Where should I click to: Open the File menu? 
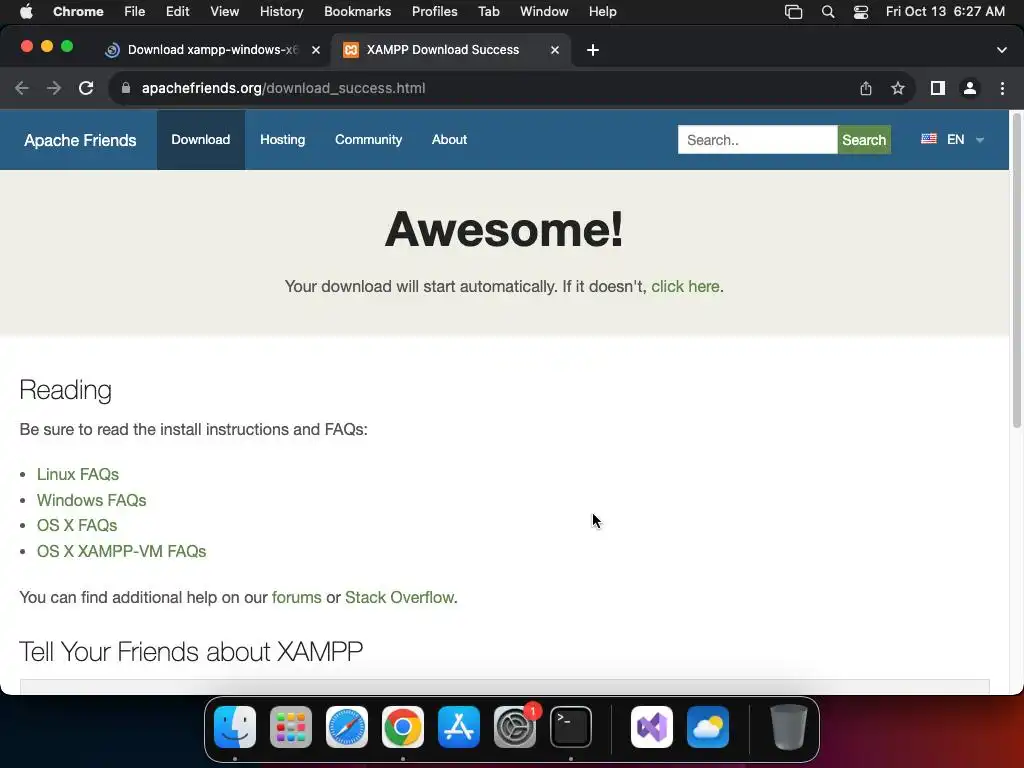(135, 12)
